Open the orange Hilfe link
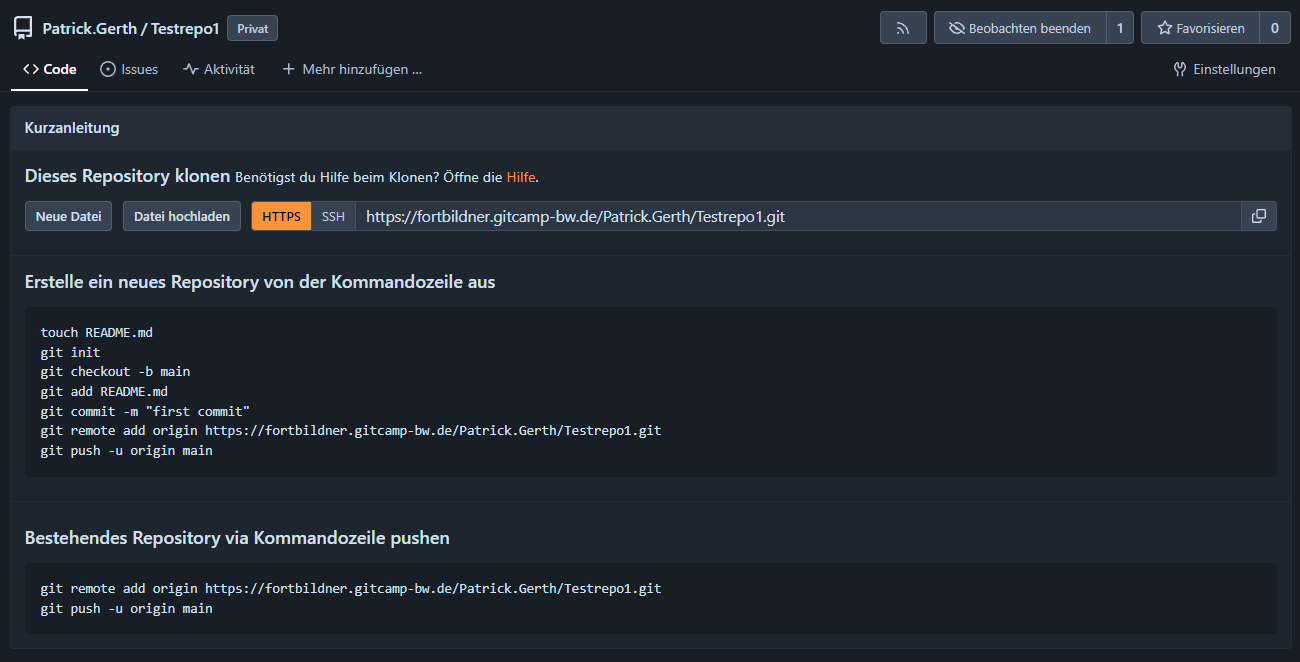The image size is (1300, 662). coord(520,177)
